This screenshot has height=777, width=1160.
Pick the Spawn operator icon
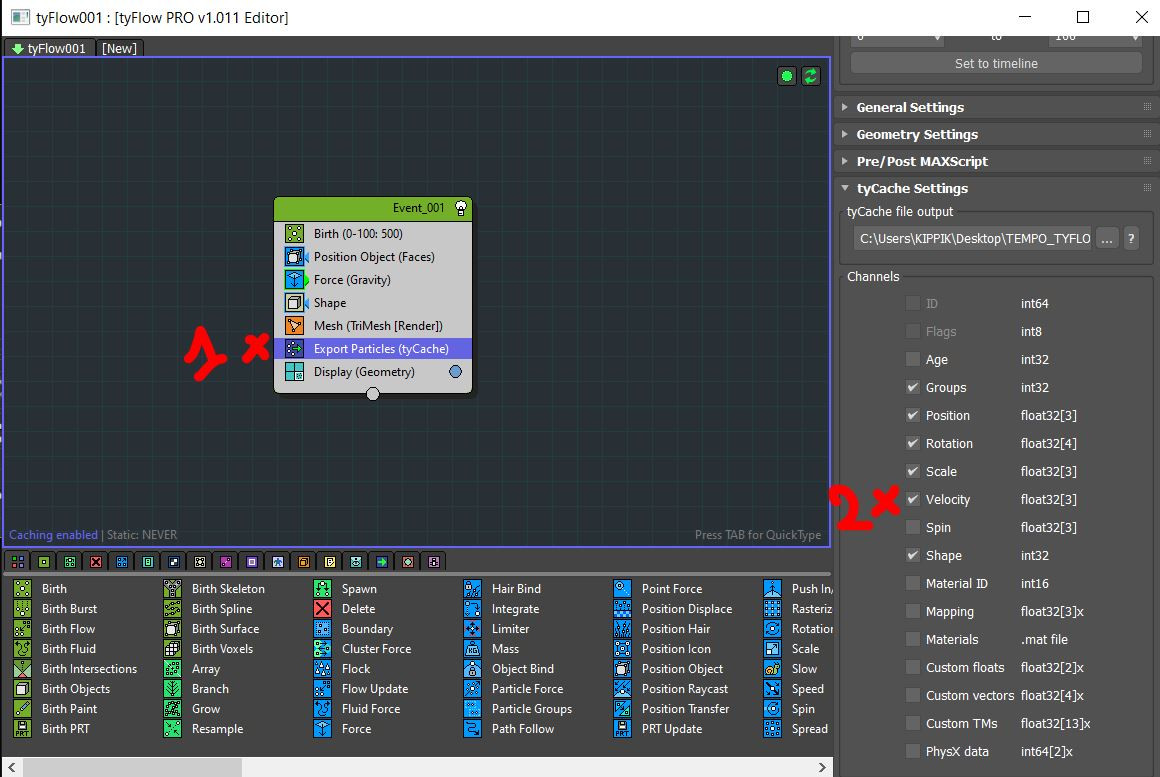point(323,588)
